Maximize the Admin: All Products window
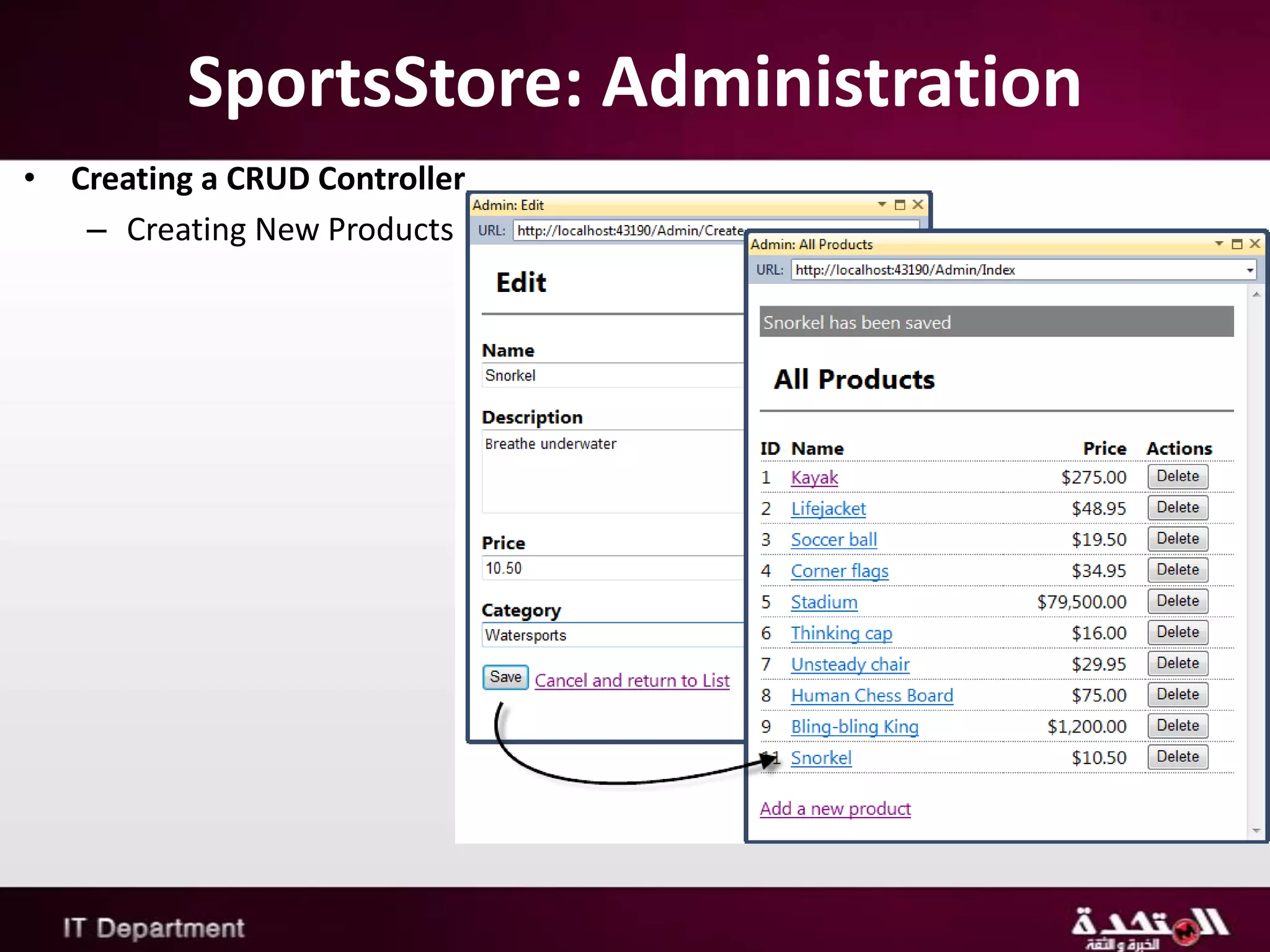 click(1237, 244)
